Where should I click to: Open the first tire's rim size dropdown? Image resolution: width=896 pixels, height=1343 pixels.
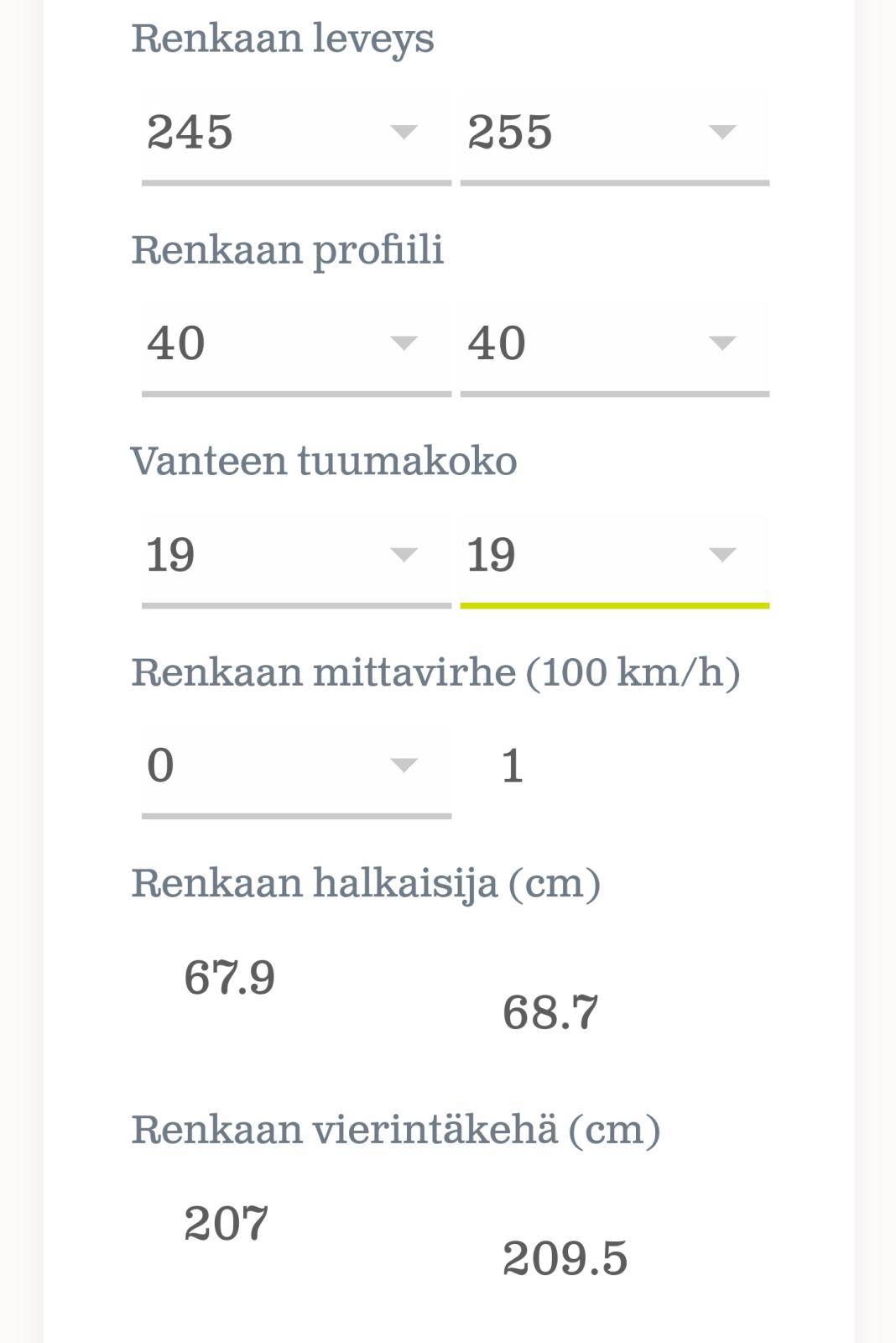click(x=277, y=555)
